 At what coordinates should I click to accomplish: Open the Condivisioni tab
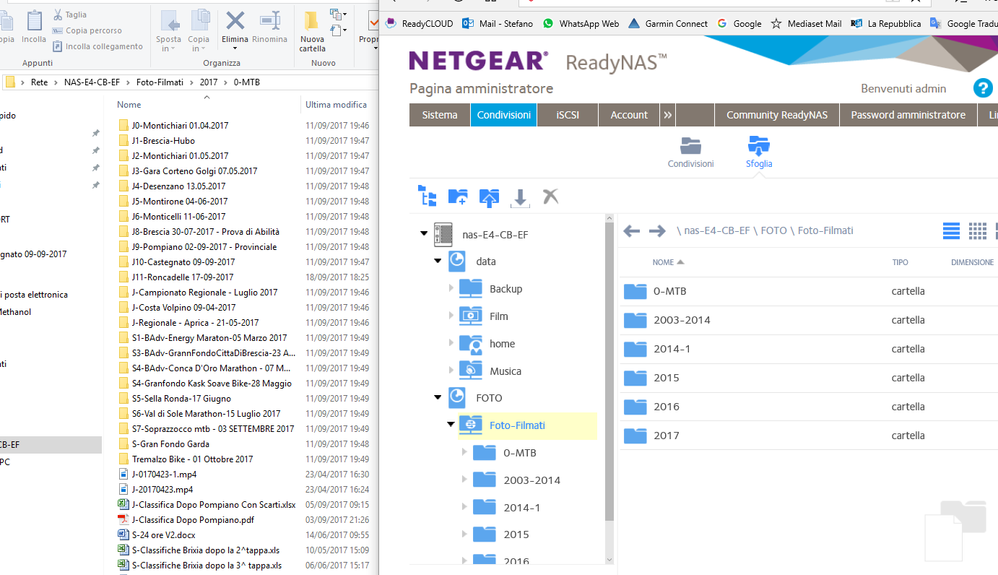[503, 115]
